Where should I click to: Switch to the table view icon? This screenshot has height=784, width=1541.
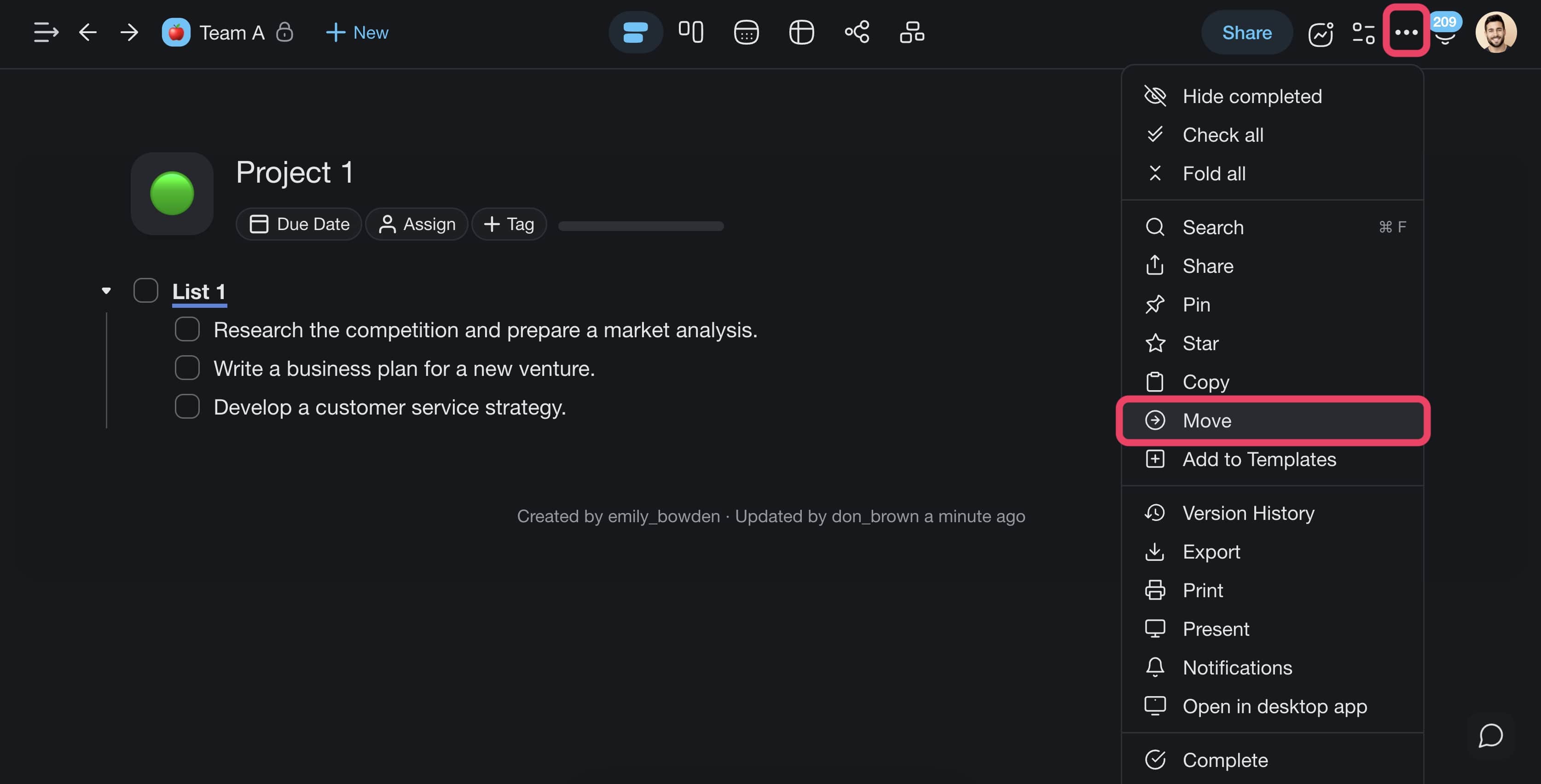coord(801,32)
